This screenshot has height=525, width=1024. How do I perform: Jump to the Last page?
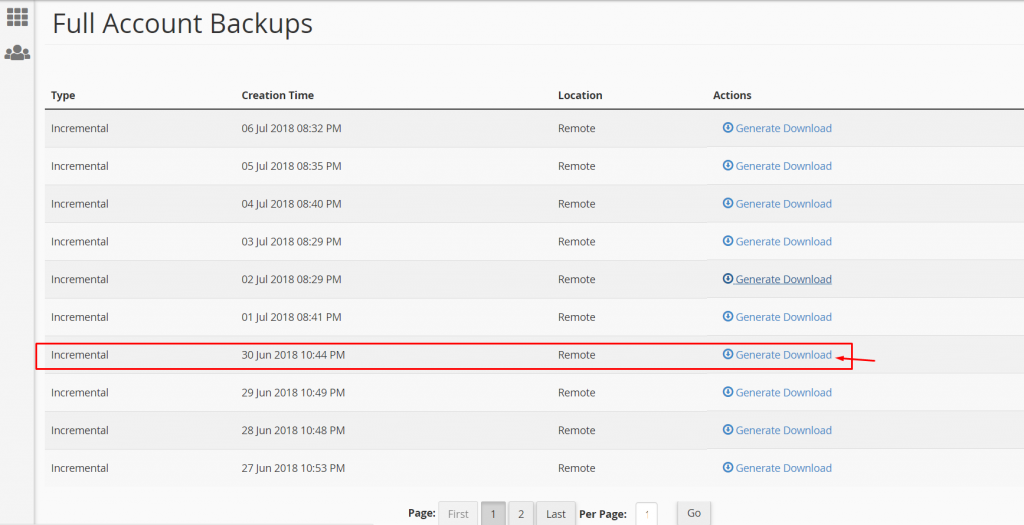pos(556,514)
